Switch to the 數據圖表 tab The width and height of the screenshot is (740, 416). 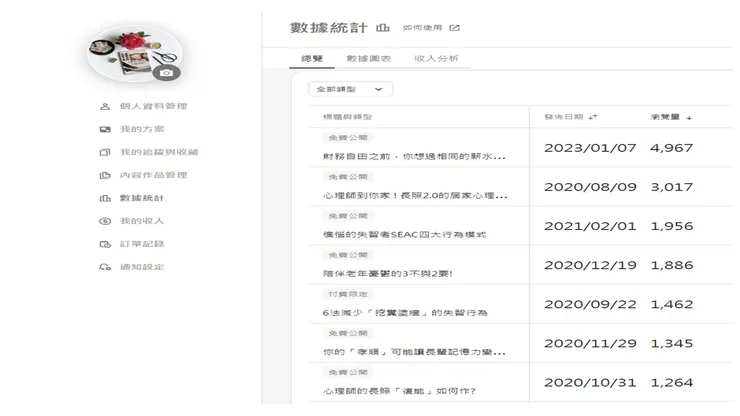click(x=369, y=59)
